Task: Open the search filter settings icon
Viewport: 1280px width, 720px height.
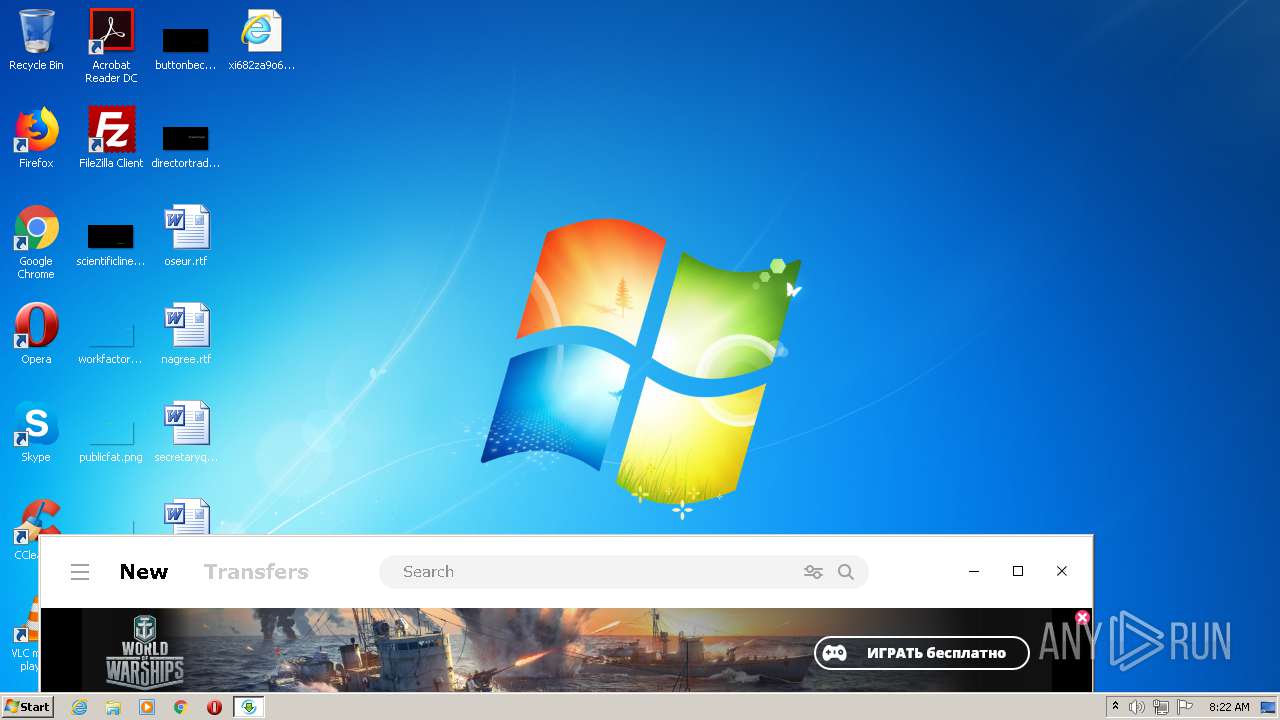Action: coord(813,572)
